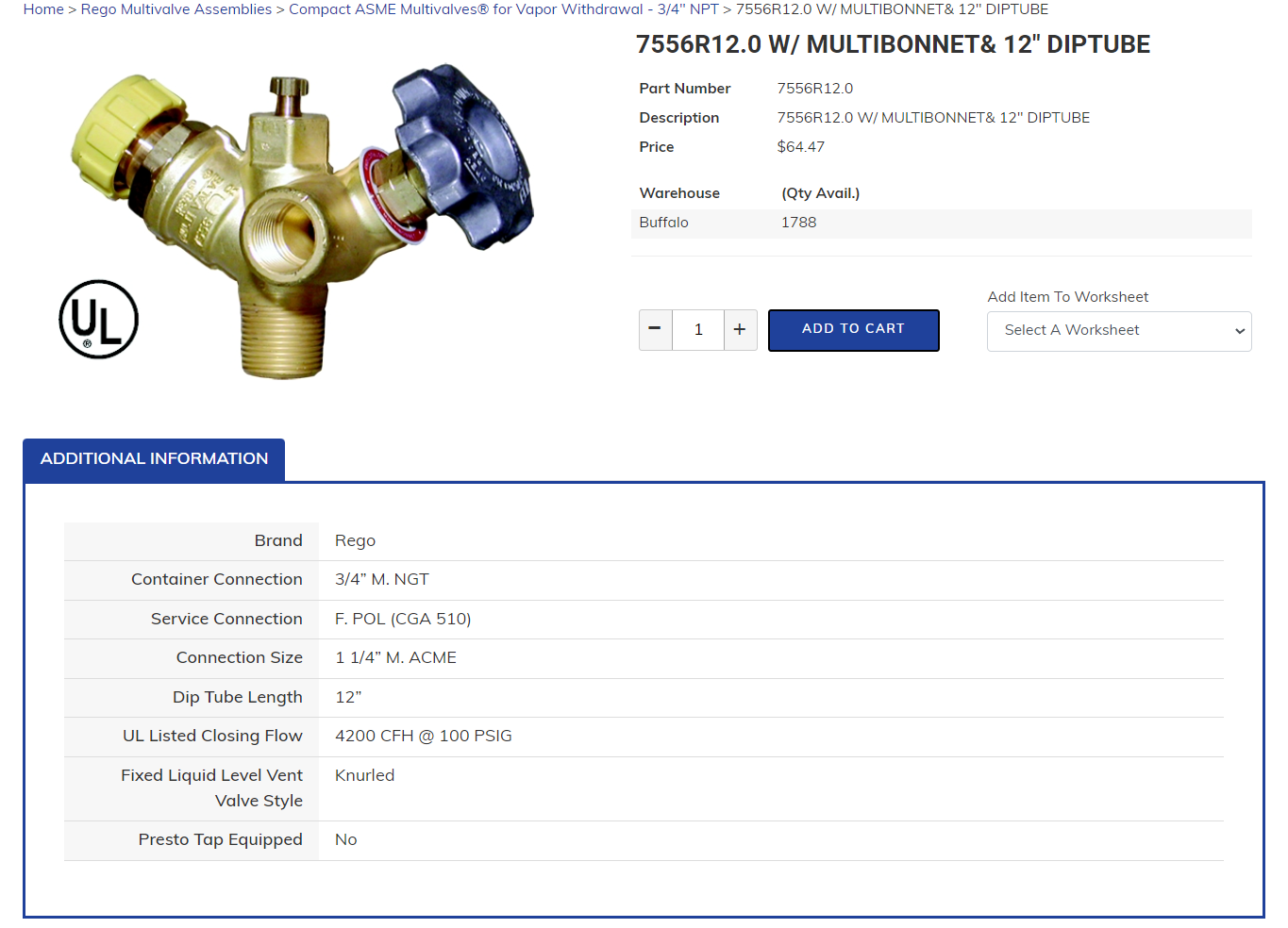Click the quantity input field

(698, 330)
